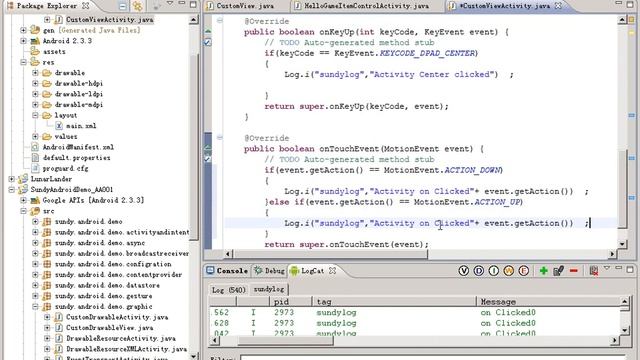The width and height of the screenshot is (640, 360).
Task: Sort LogCat by the tag column header
Action: 394,302
